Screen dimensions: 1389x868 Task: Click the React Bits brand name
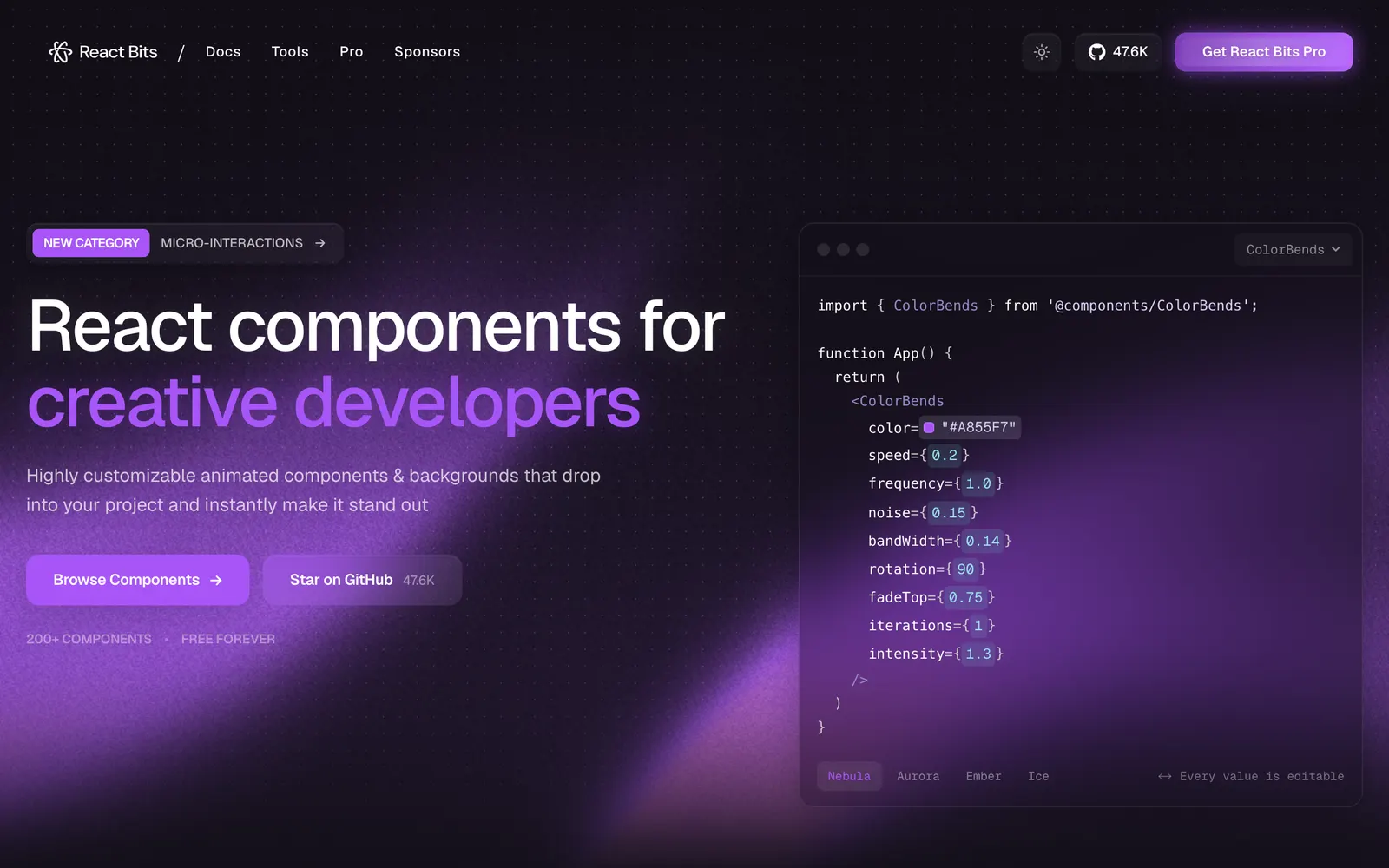tap(118, 52)
